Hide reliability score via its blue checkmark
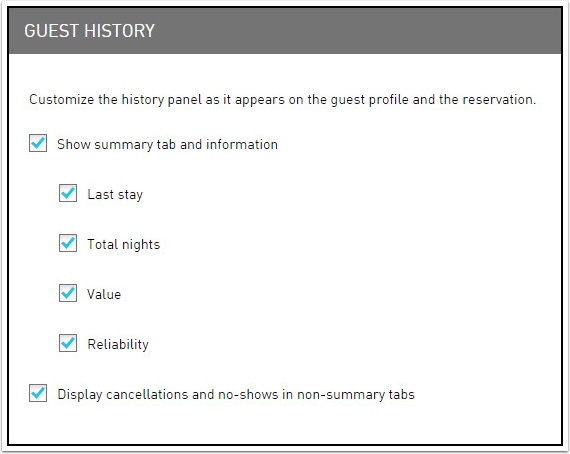 pyautogui.click(x=68, y=343)
